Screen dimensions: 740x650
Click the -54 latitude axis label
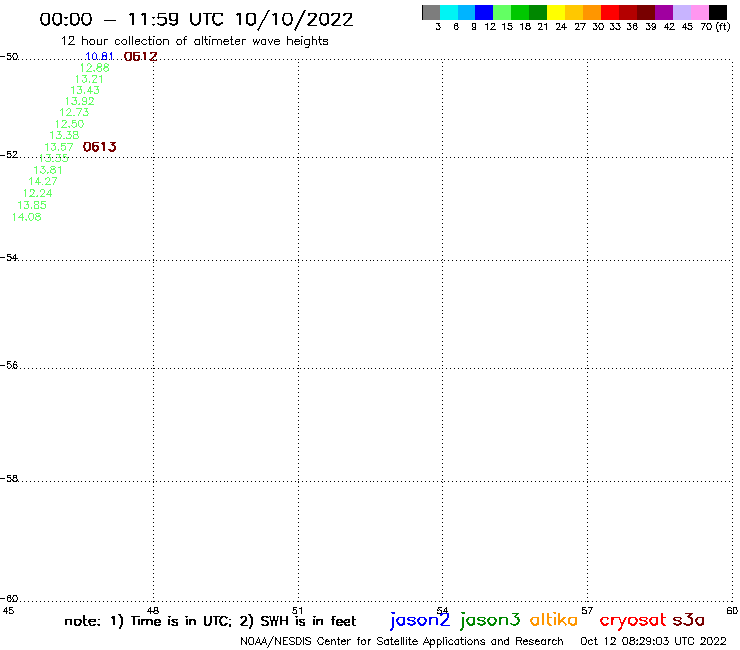pos(9,257)
